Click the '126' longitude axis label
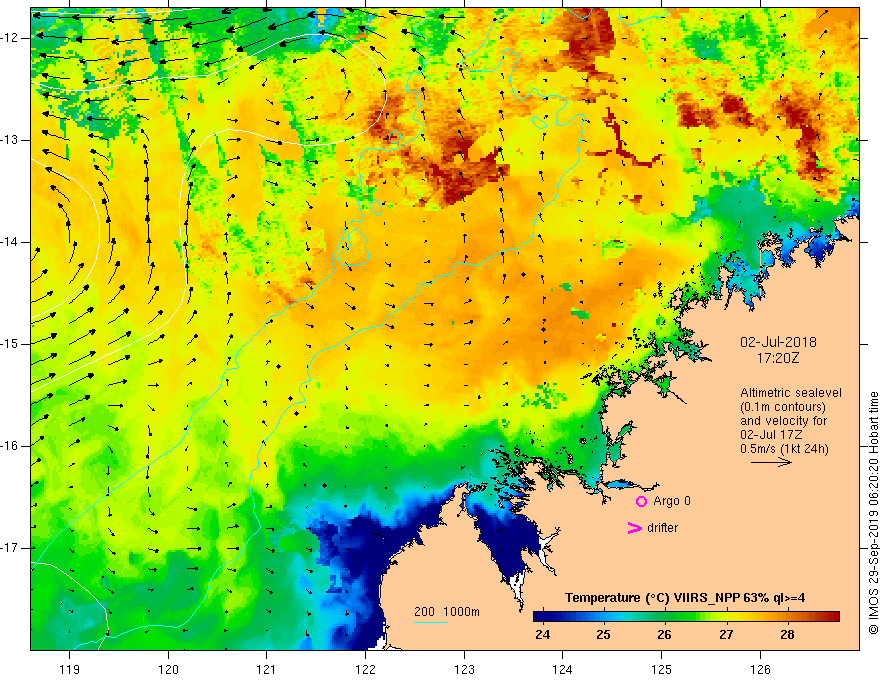Image resolution: width=880 pixels, height=680 pixels. [760, 669]
